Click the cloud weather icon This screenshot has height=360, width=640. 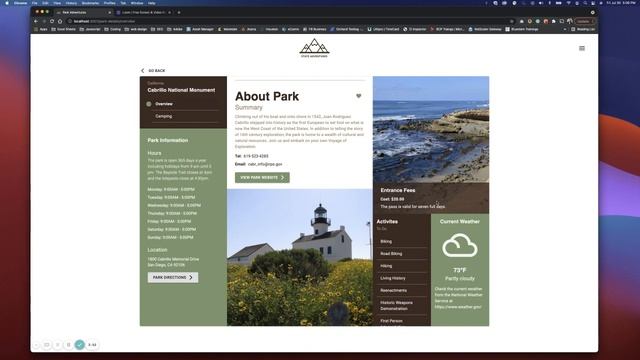click(x=460, y=245)
